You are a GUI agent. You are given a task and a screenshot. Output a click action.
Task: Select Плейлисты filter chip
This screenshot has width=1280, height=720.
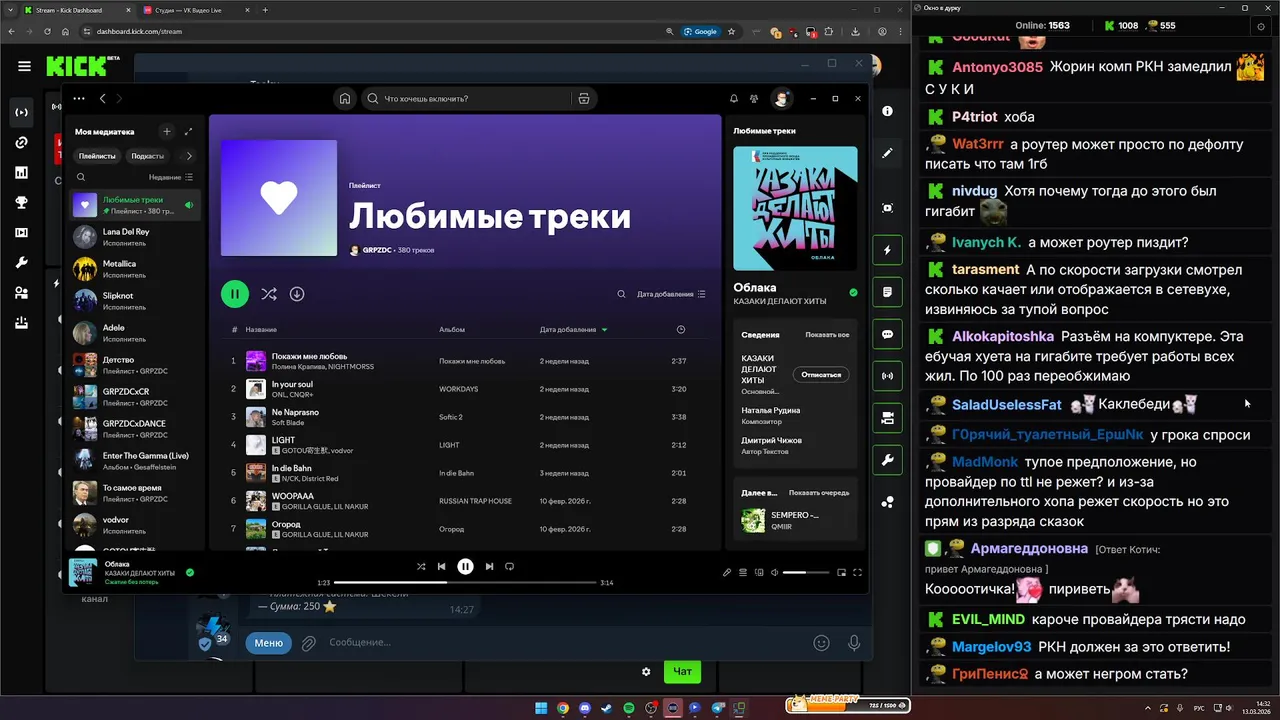(x=97, y=156)
